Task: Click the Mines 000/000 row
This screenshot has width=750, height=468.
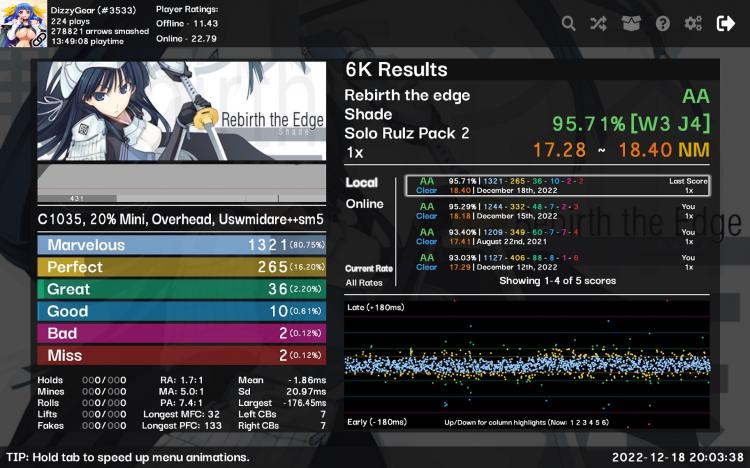Action: (x=82, y=391)
